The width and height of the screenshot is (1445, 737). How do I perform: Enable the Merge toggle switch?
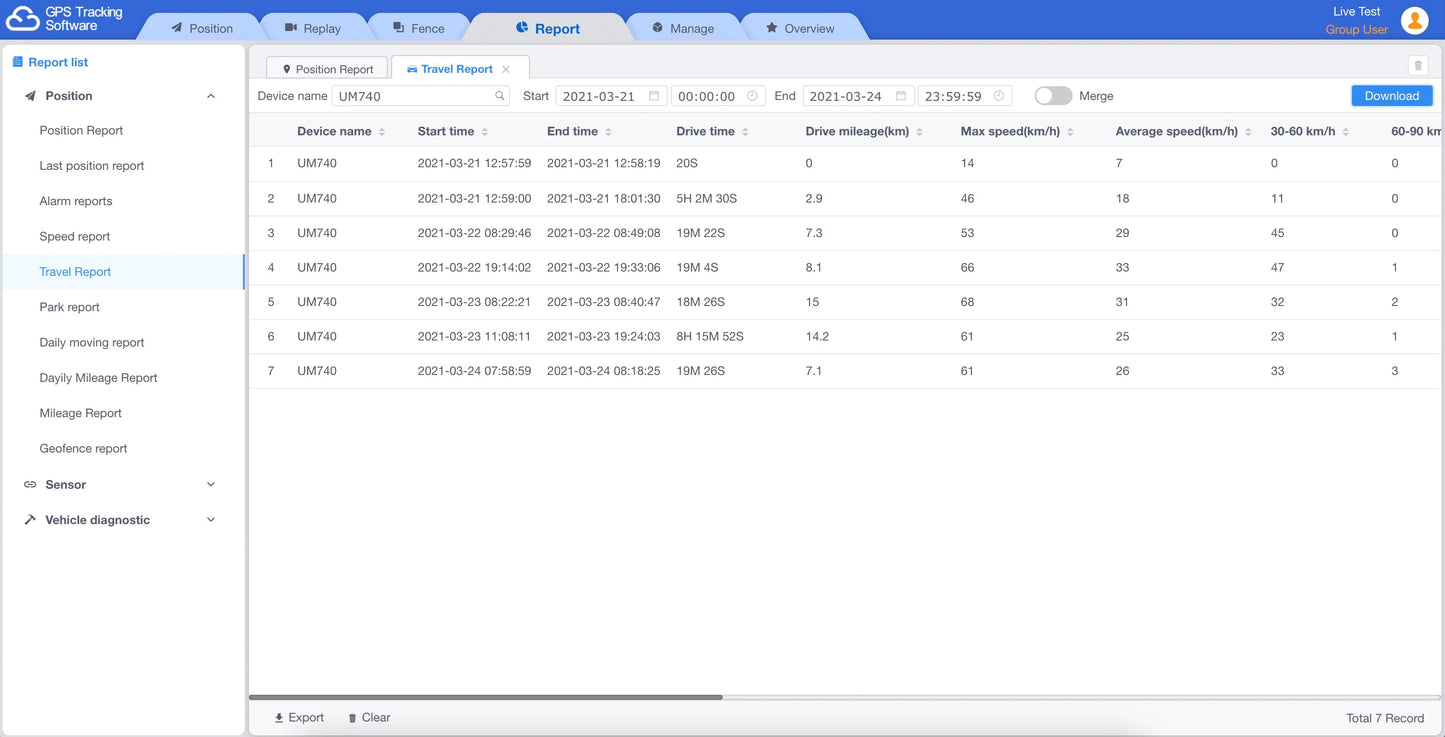pos(1053,95)
